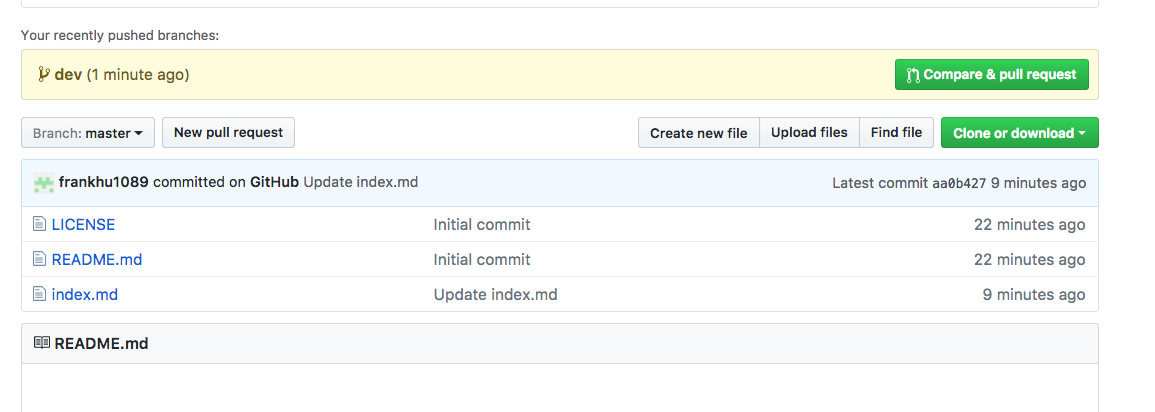The width and height of the screenshot is (1155, 412).
Task: Click the git branch icon beside dev
Action: click(43, 74)
